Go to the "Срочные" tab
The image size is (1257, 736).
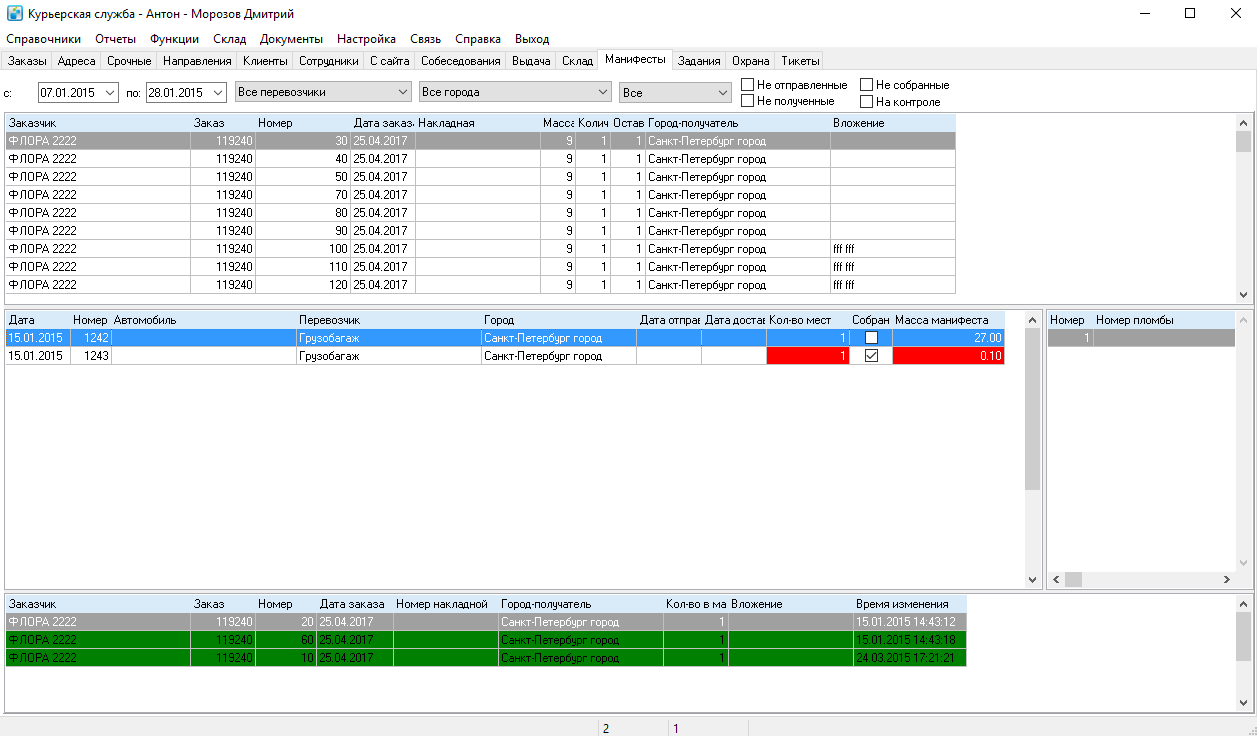pyautogui.click(x=129, y=61)
